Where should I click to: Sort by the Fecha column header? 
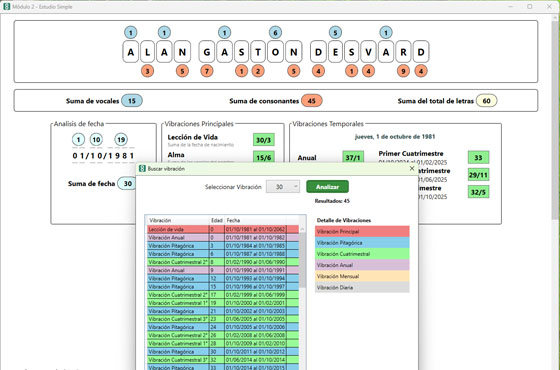coord(255,220)
